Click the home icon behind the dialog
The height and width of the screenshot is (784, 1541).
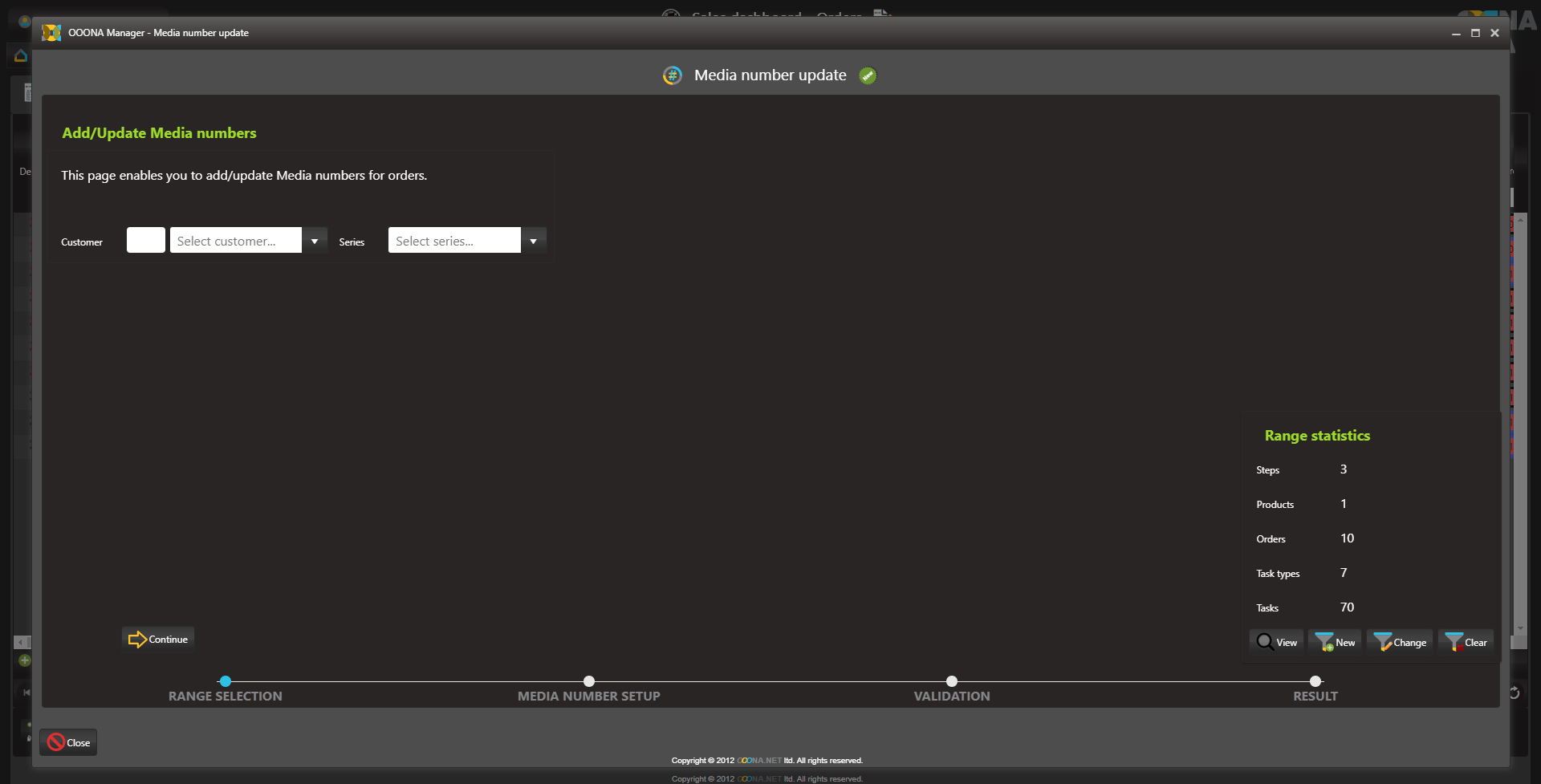point(21,56)
